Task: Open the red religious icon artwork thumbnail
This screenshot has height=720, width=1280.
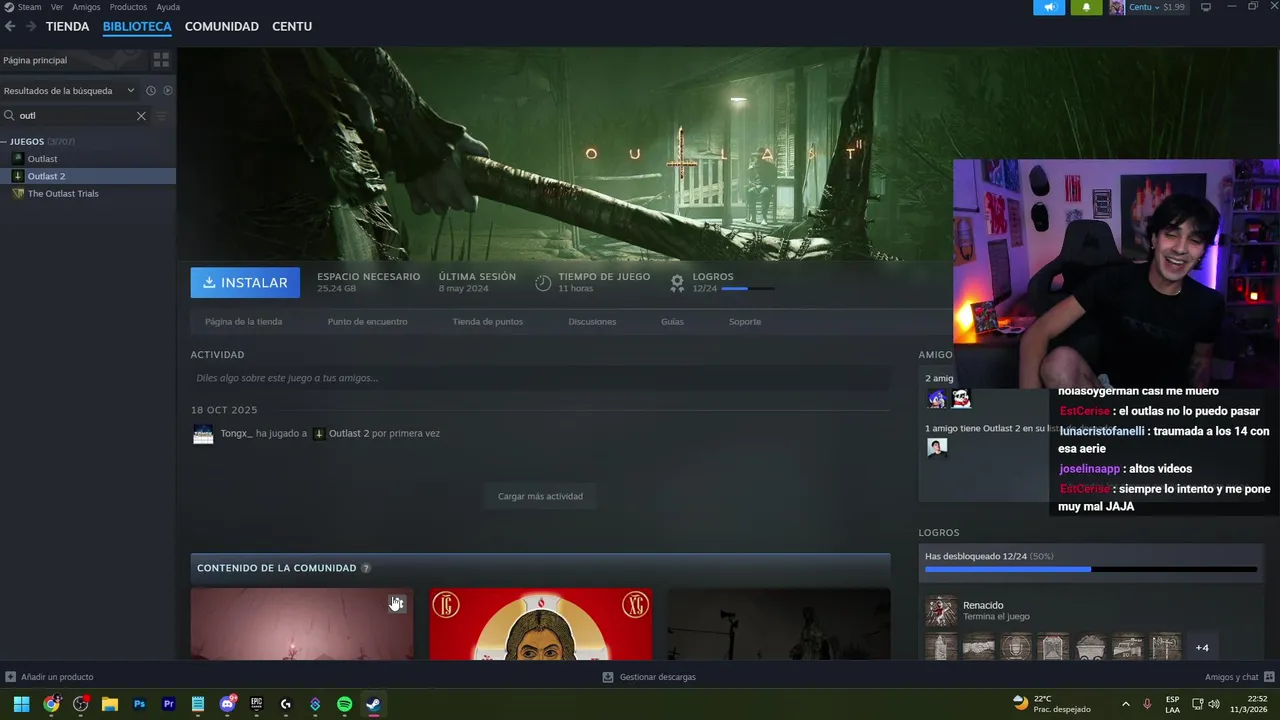Action: pyautogui.click(x=540, y=624)
